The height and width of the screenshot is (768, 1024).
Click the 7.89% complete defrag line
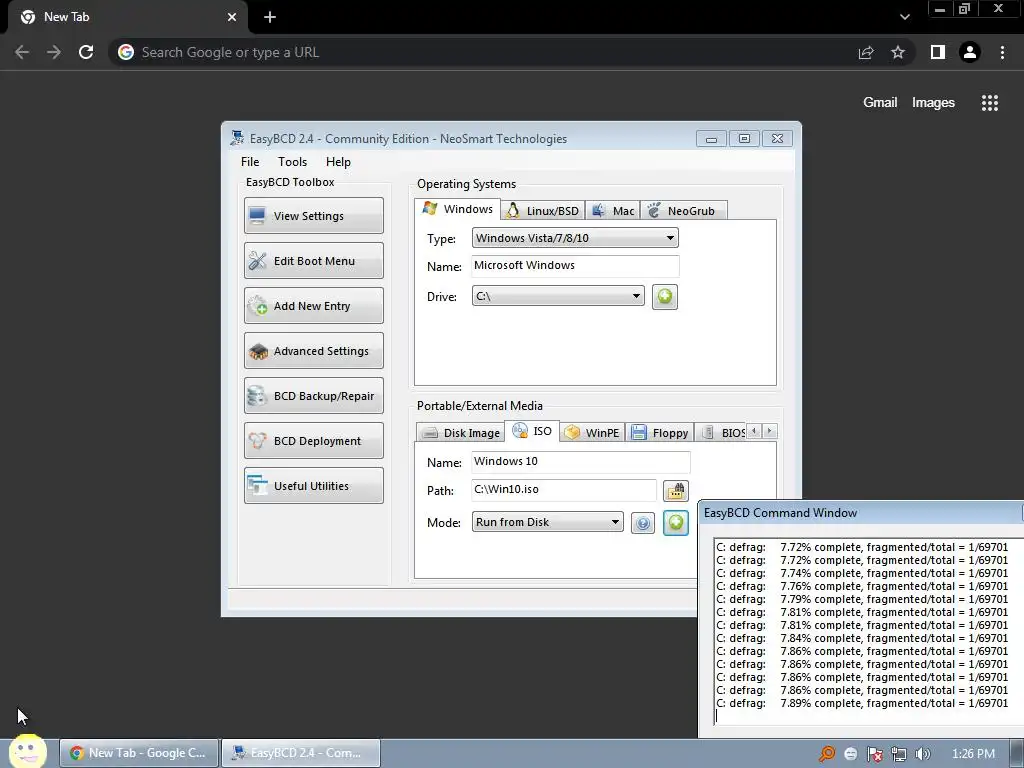pos(862,703)
